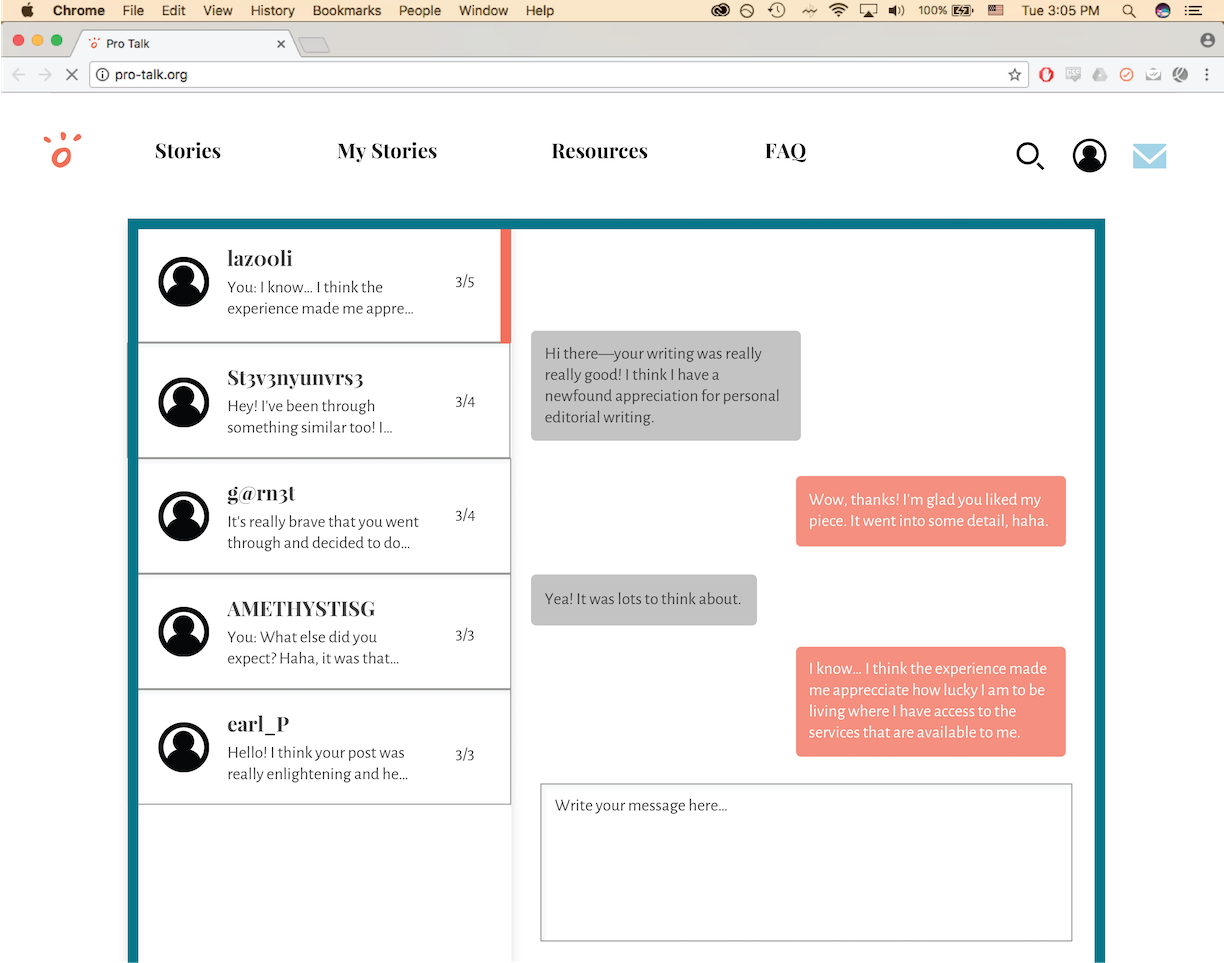The width and height of the screenshot is (1224, 963).
Task: Open Spotlight search in the menu bar
Action: coord(1129,10)
